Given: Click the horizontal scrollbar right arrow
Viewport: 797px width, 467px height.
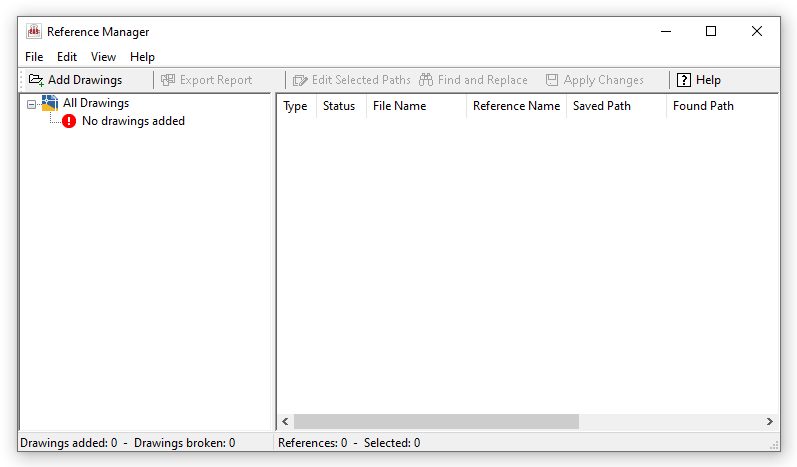Looking at the screenshot, I should click(770, 421).
